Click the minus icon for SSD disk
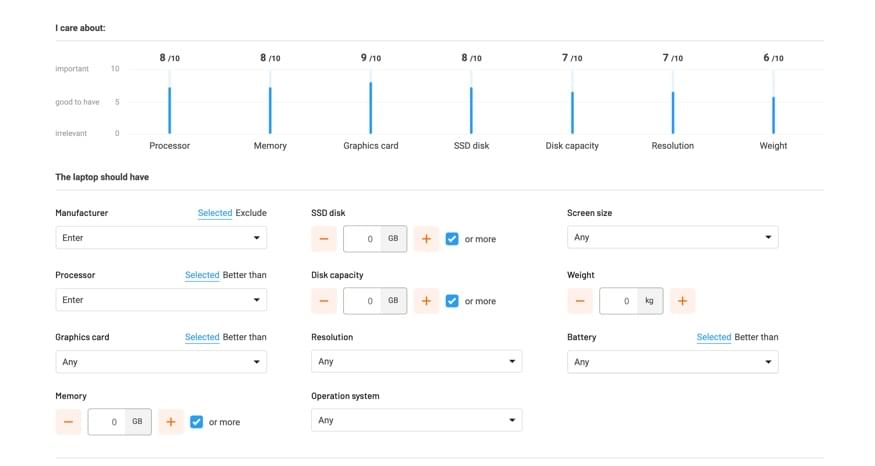The width and height of the screenshot is (875, 466). pos(324,239)
